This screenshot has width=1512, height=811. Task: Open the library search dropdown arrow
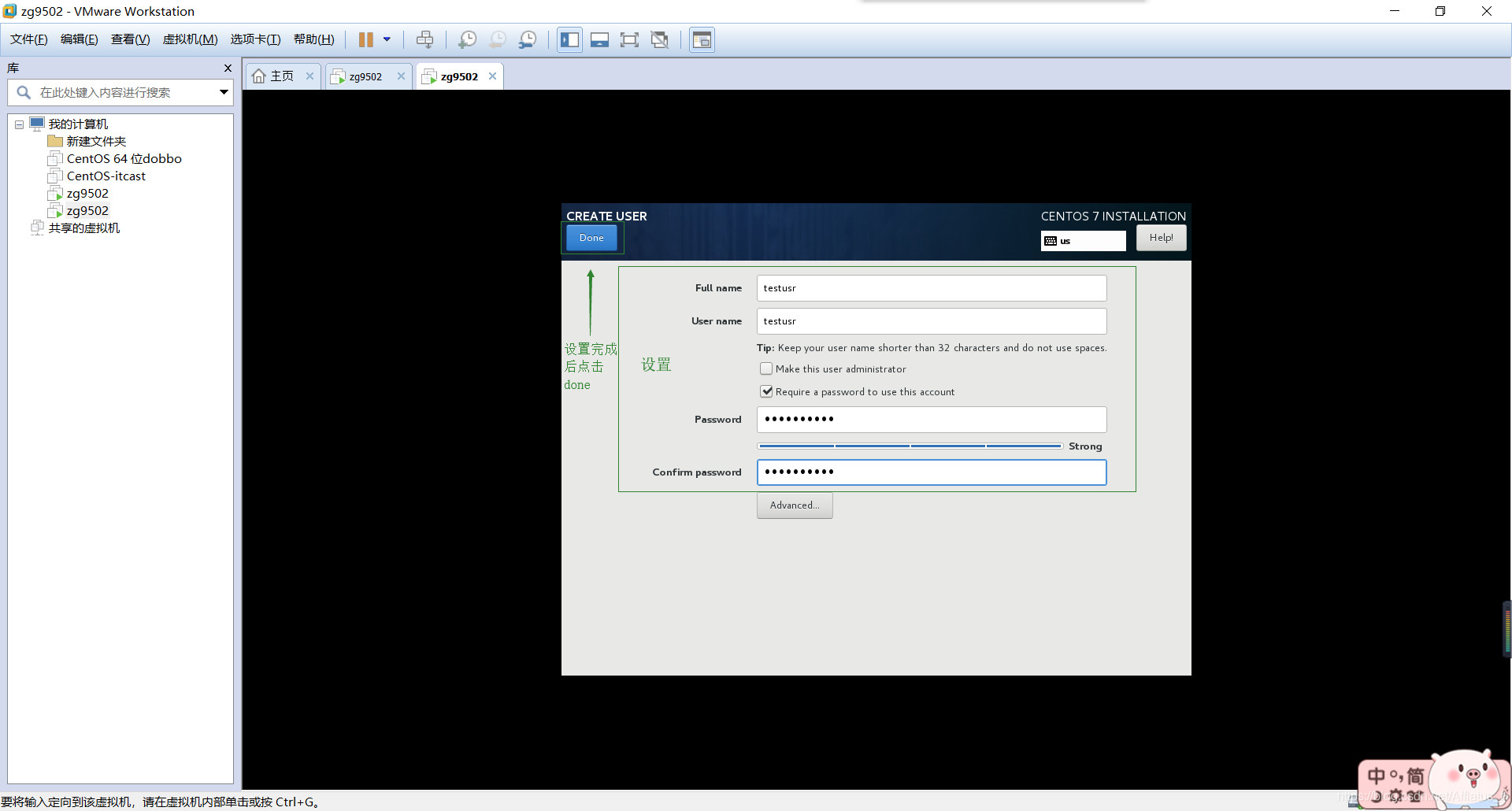click(x=224, y=92)
